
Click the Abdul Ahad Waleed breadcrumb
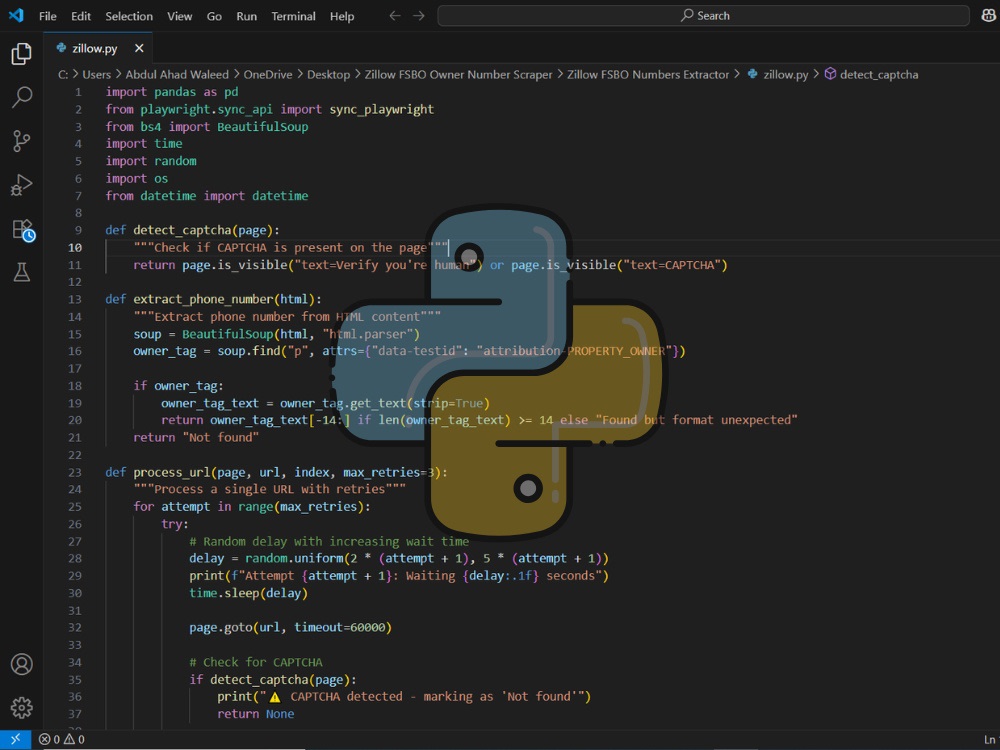point(177,74)
